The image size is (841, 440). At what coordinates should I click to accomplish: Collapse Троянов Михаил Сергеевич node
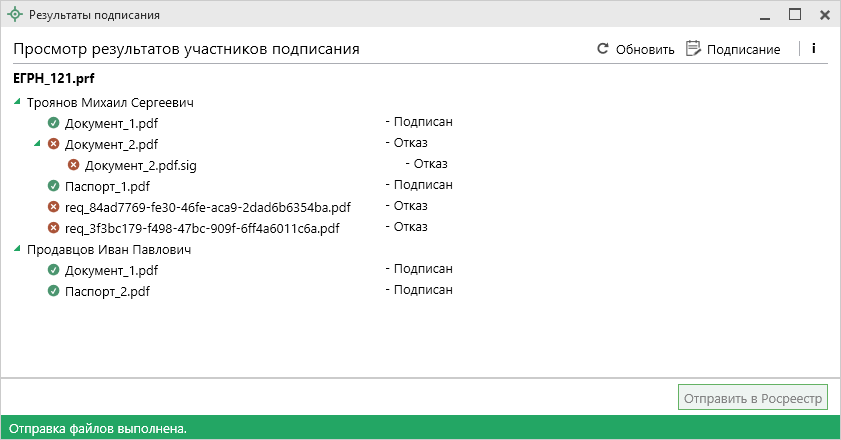18,102
